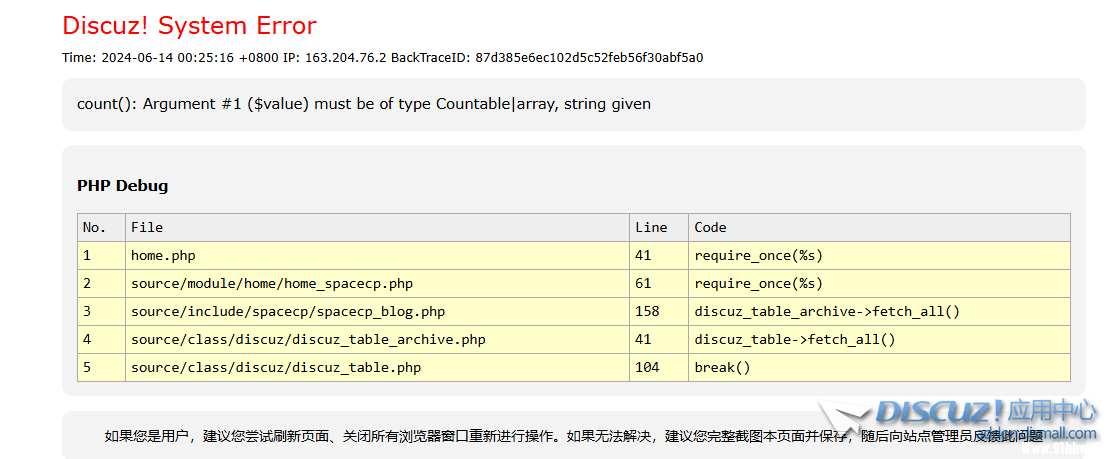Select the home.php file cell
Viewport: 1115px width, 459px height.
tap(163, 256)
